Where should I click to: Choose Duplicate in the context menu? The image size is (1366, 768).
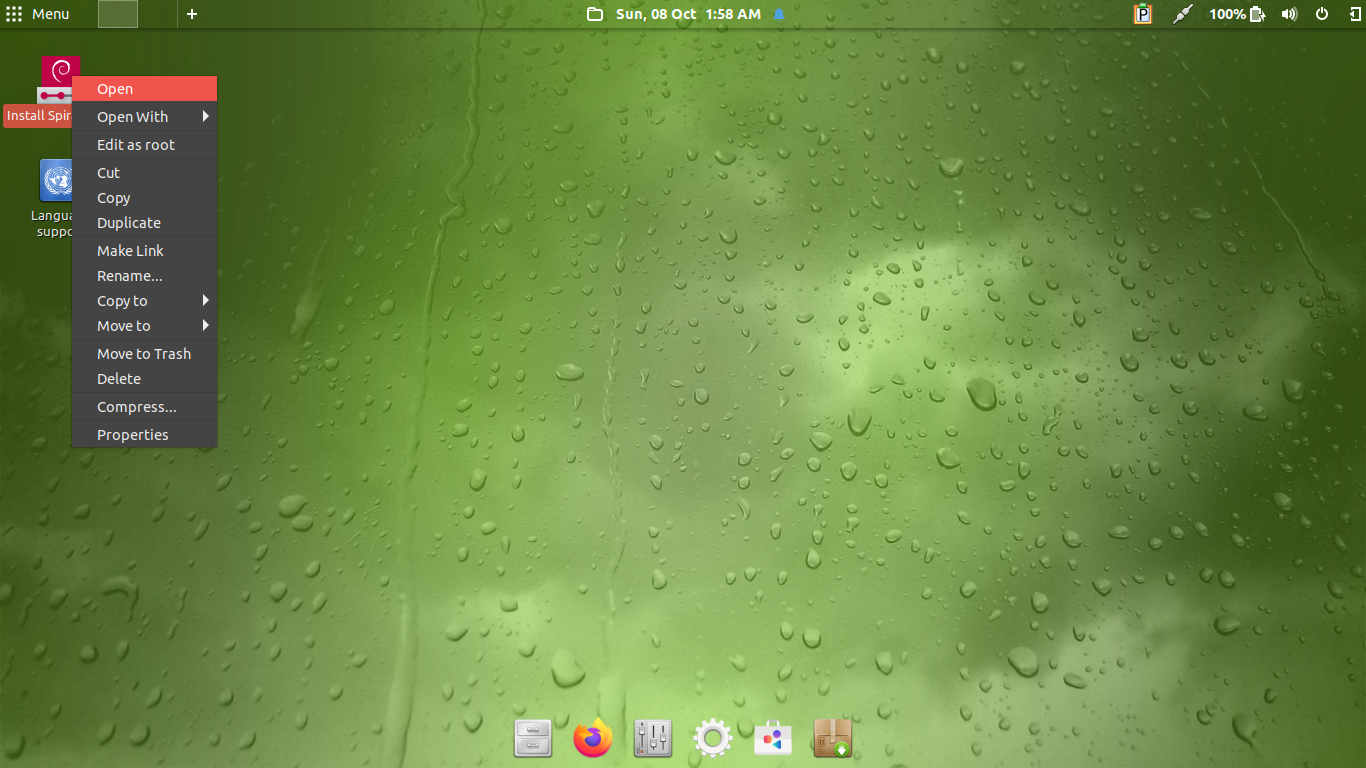coord(144,223)
